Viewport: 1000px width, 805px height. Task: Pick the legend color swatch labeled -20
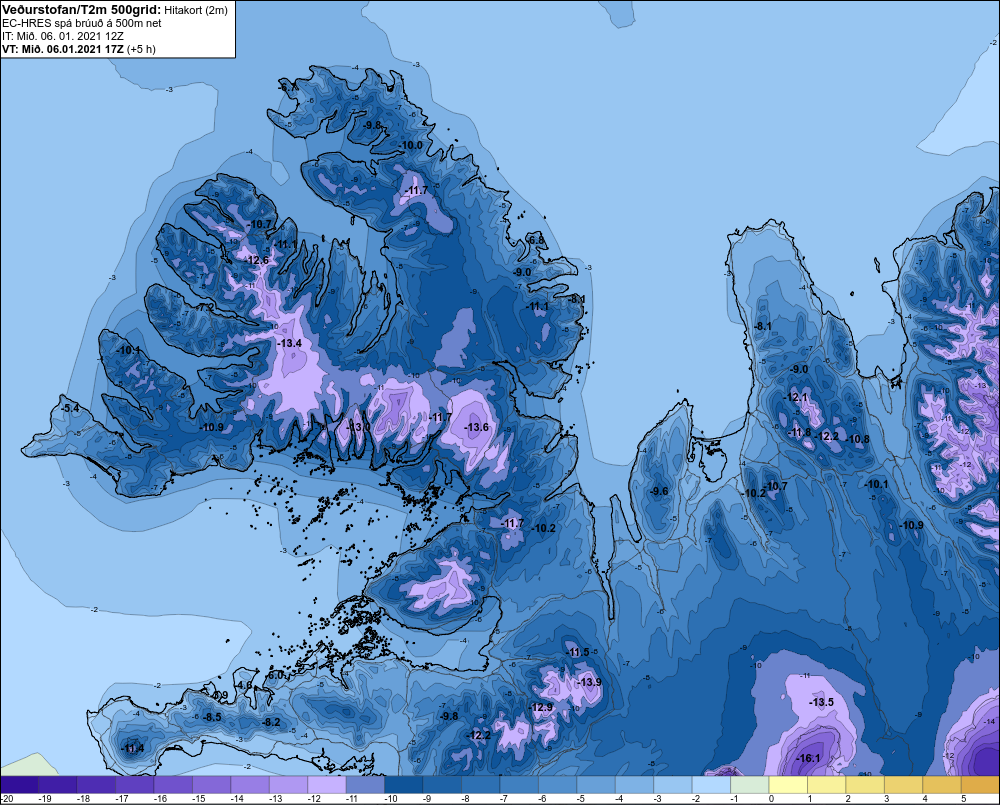pyautogui.click(x=19, y=784)
